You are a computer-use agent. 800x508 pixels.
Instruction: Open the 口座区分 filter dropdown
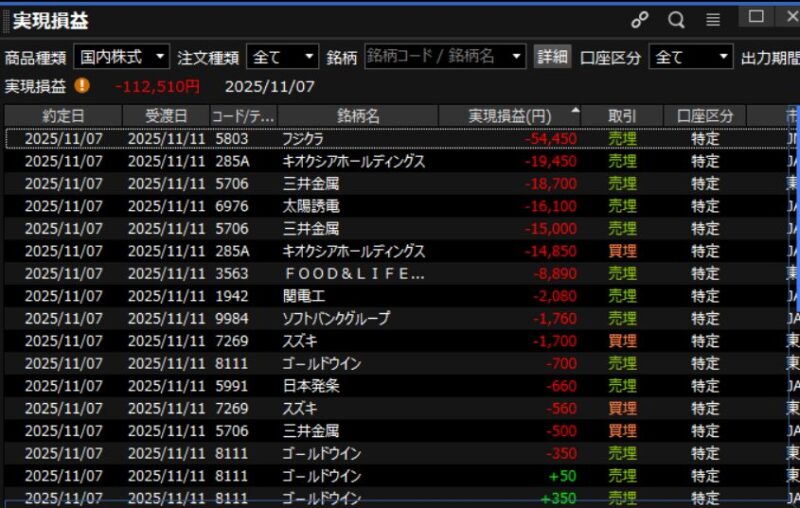point(690,57)
